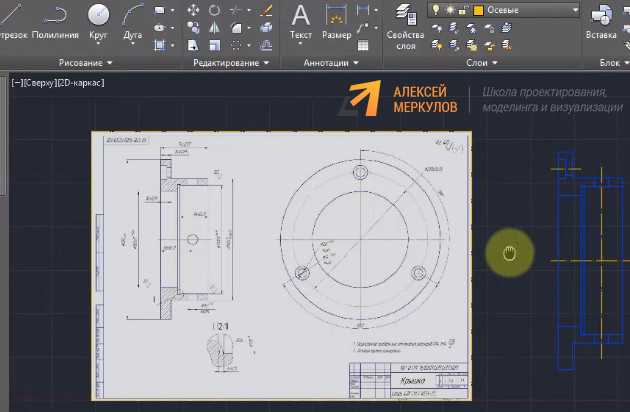This screenshot has width=630, height=412.
Task: Toggle Осевые layer freeze sun icon
Action: [x=450, y=10]
